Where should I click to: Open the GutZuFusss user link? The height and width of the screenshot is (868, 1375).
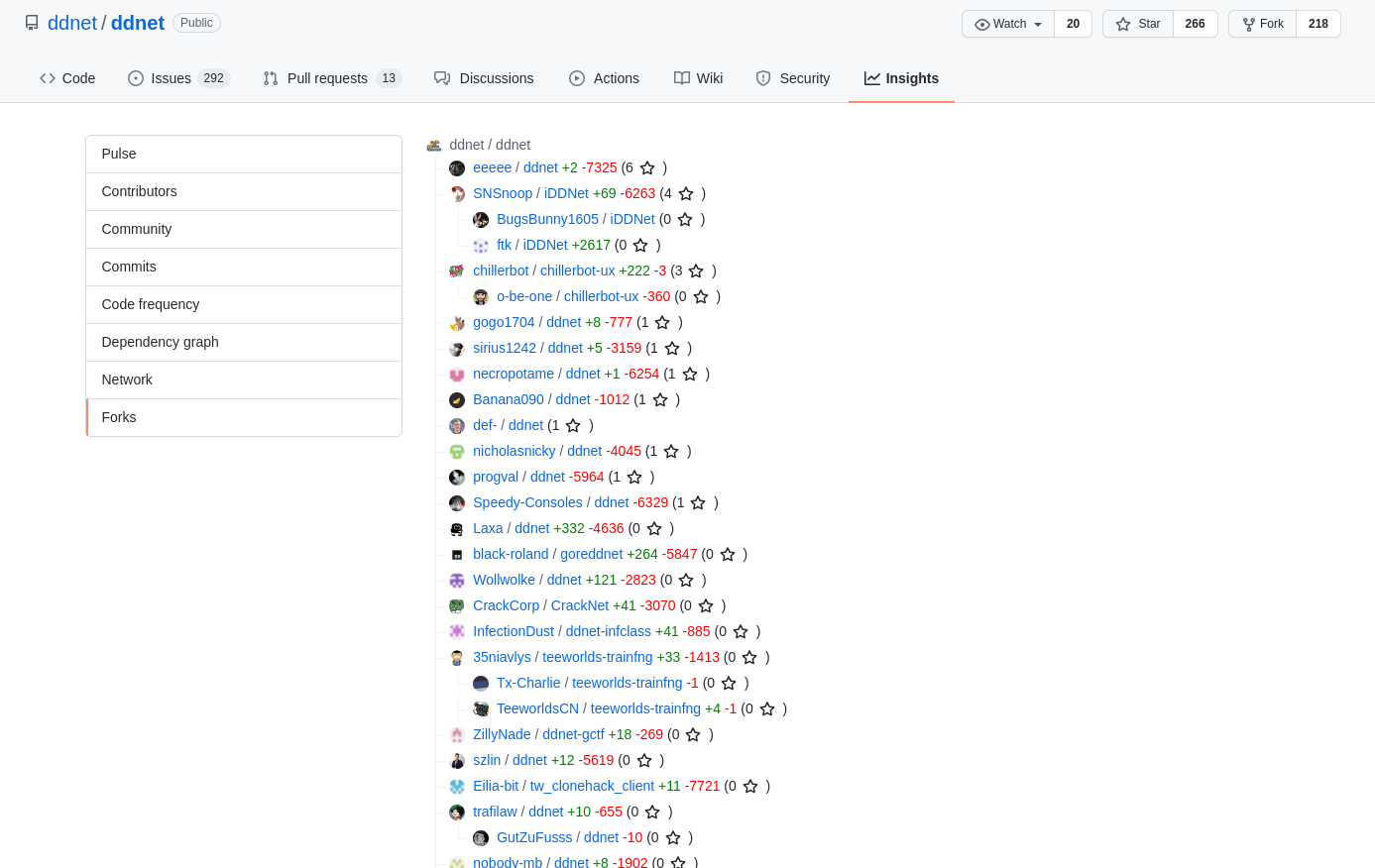[x=534, y=837]
